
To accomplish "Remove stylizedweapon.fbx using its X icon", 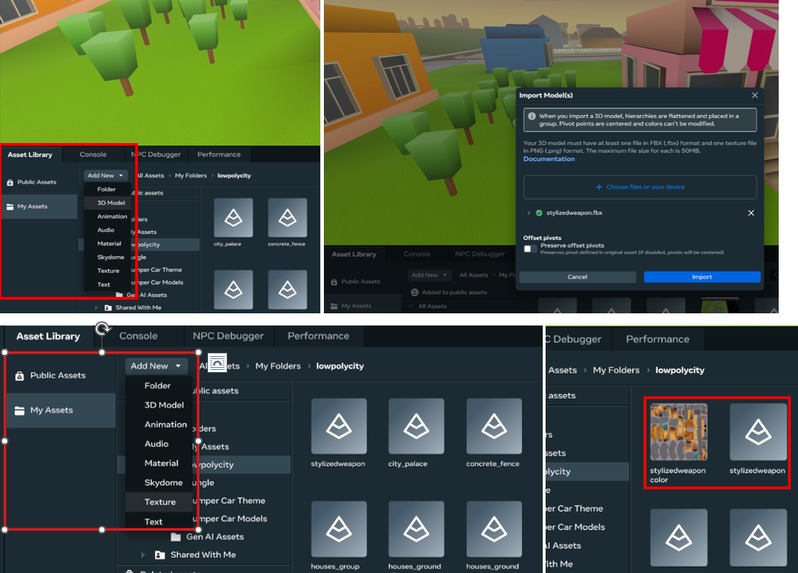I will [751, 213].
